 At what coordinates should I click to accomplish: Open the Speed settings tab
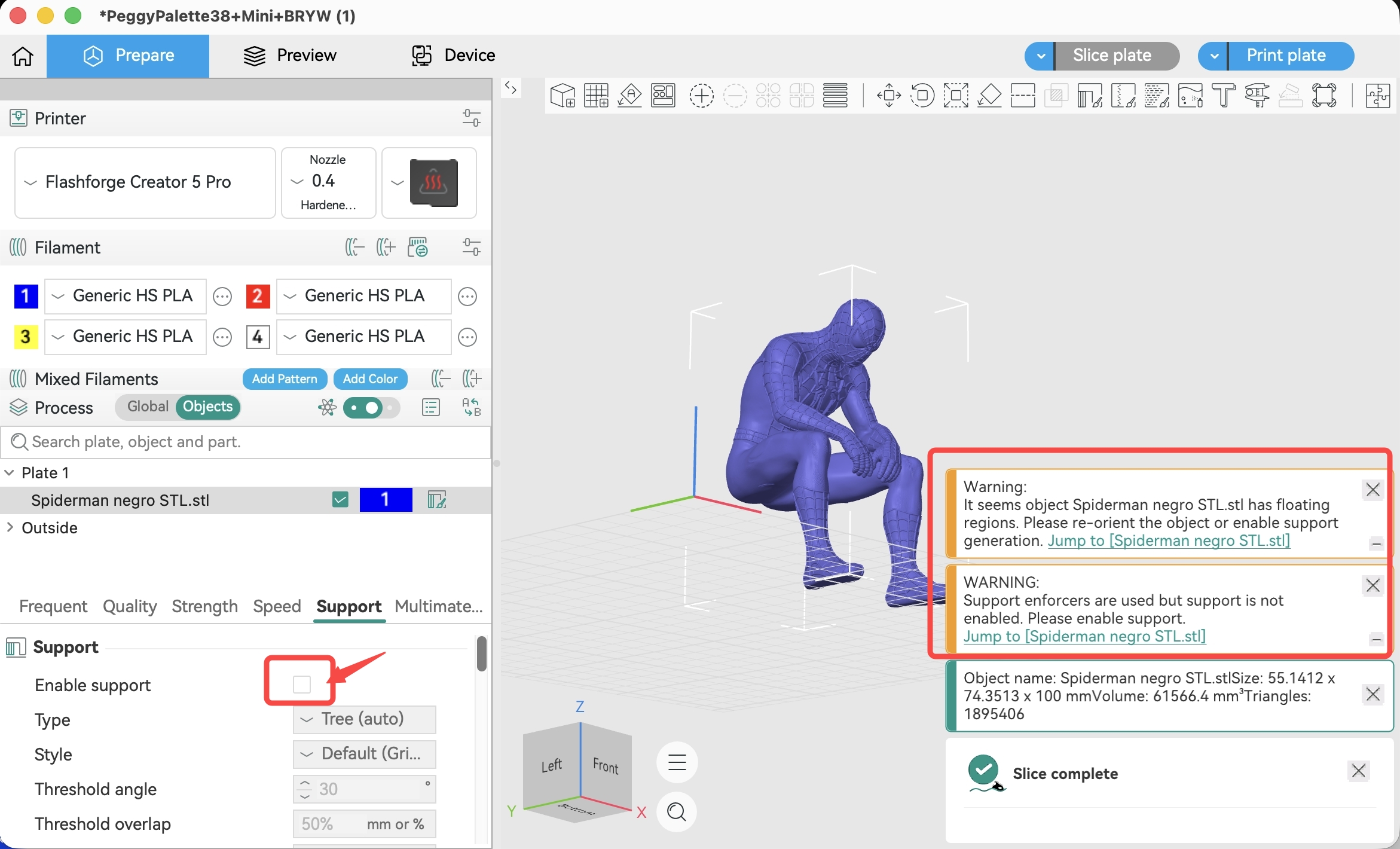277,606
